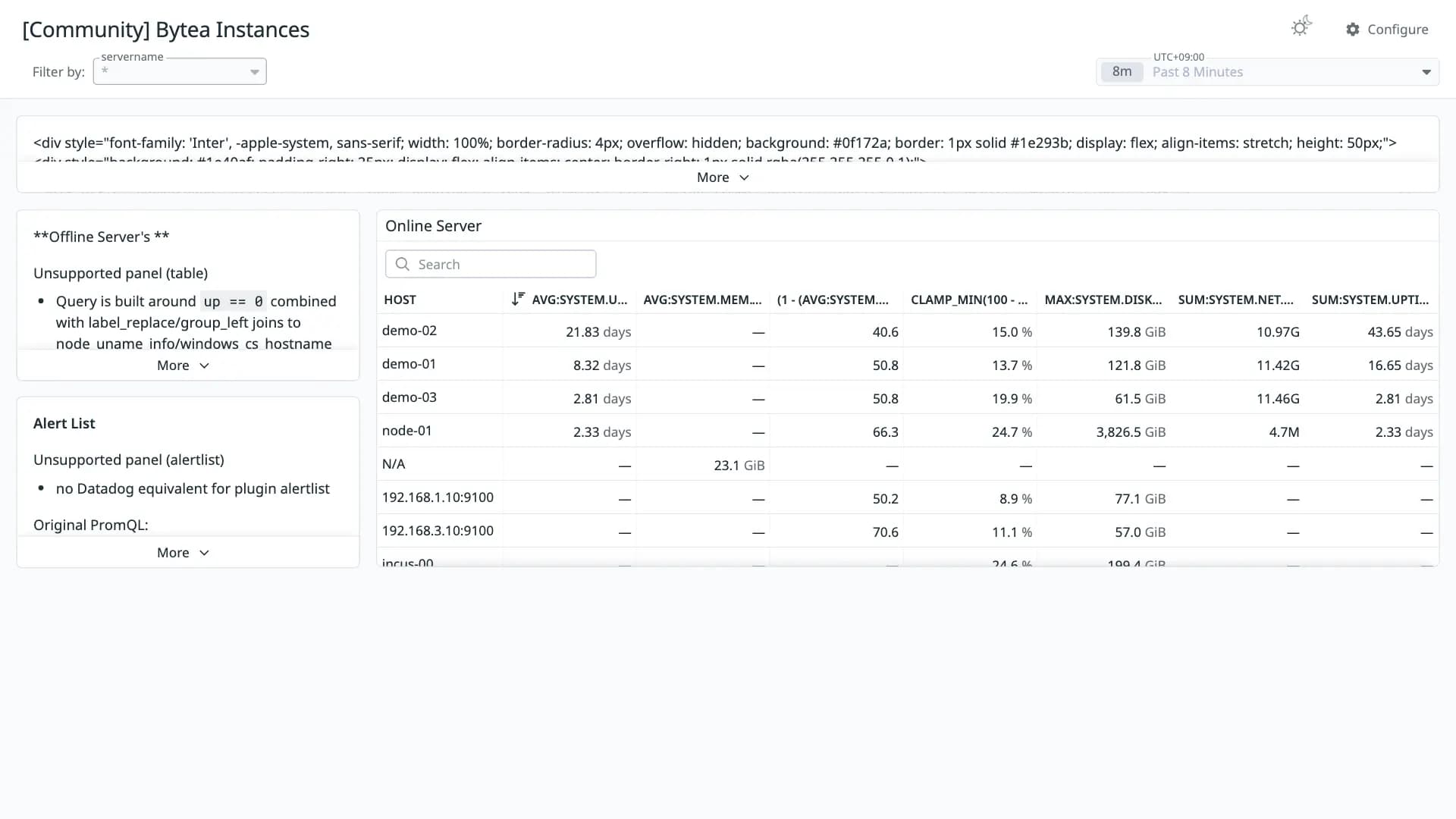Image resolution: width=1456 pixels, height=819 pixels.
Task: Sort by the (1 - (AVG:SYSTEM.... column header
Action: pyautogui.click(x=833, y=300)
